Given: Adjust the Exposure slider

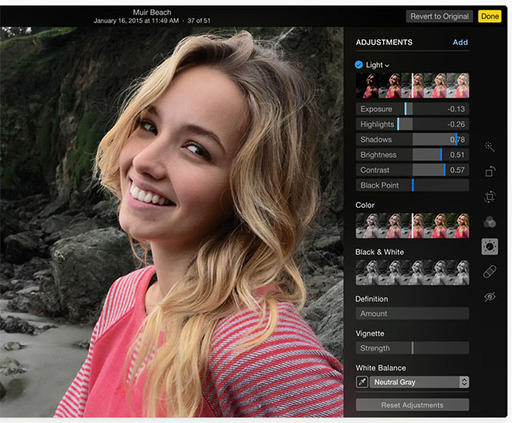Looking at the screenshot, I should [x=412, y=109].
